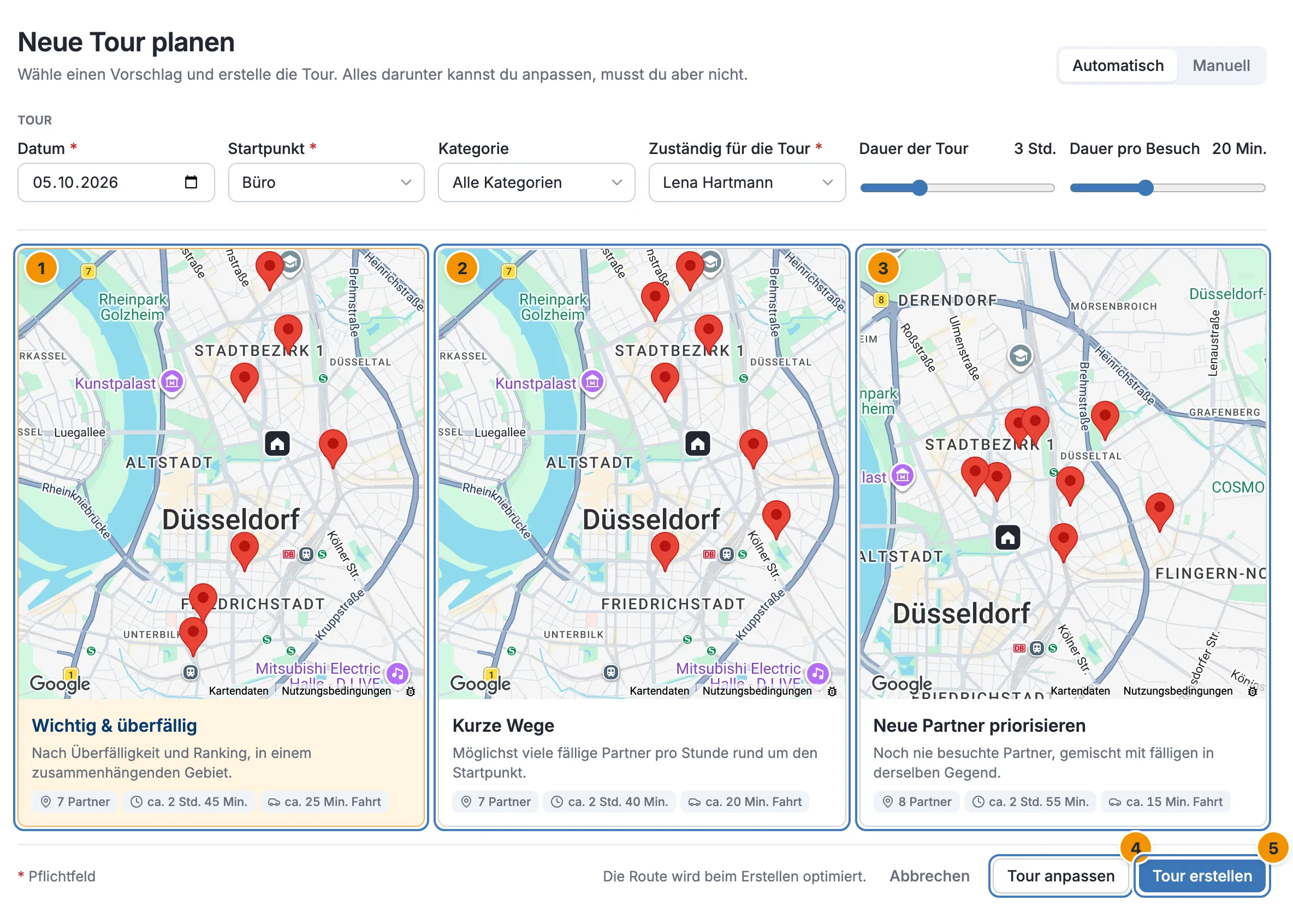Adjust the Dauer pro Besuch slider
Image resolution: width=1293 pixels, height=924 pixels.
(1167, 188)
